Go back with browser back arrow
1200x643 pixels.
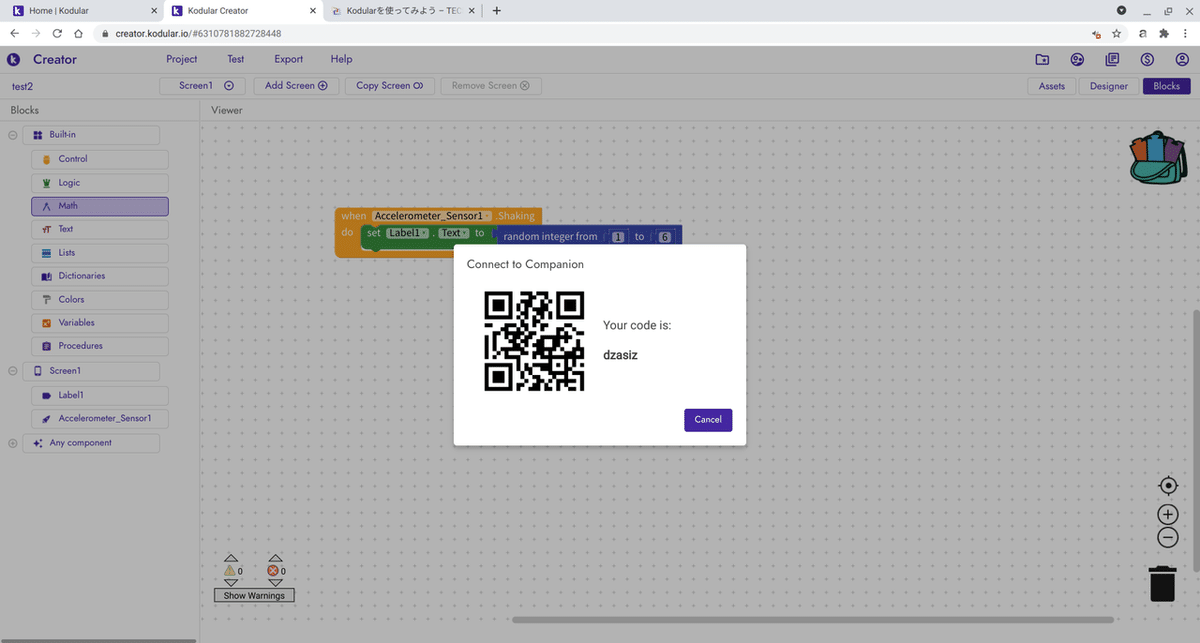pos(14,33)
